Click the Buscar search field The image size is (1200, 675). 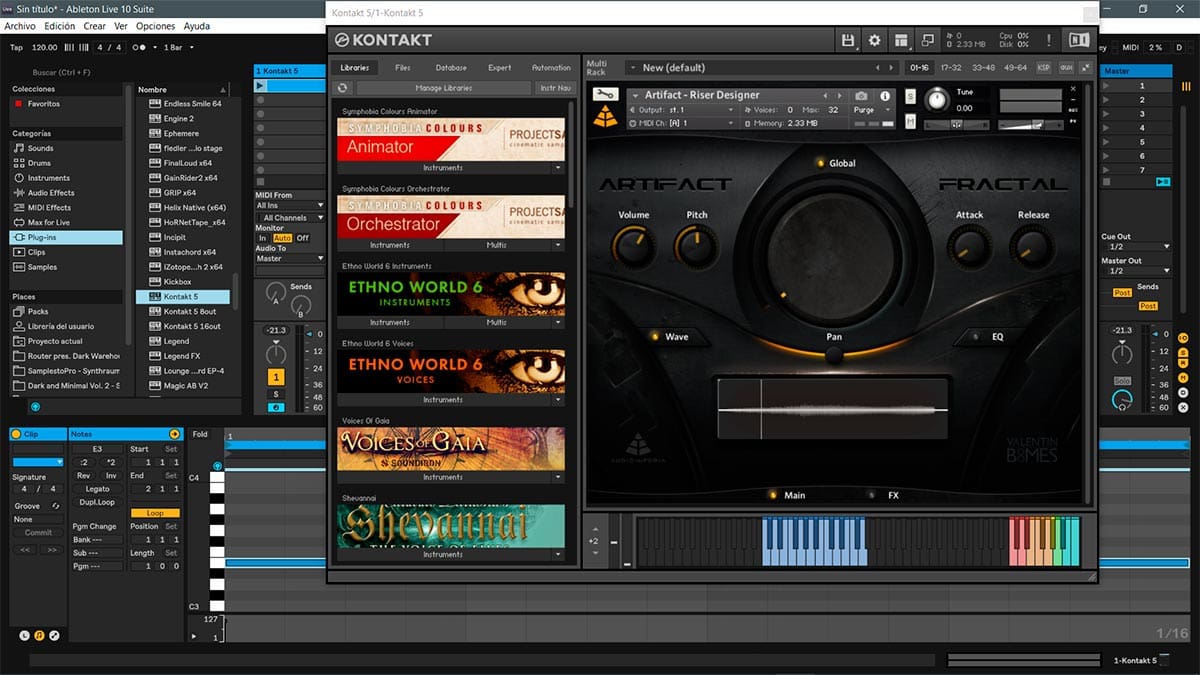click(62, 72)
